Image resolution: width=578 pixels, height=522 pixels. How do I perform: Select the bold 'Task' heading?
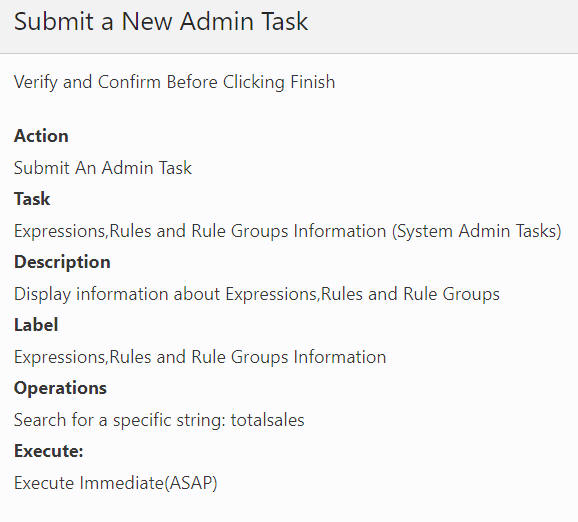coord(32,199)
